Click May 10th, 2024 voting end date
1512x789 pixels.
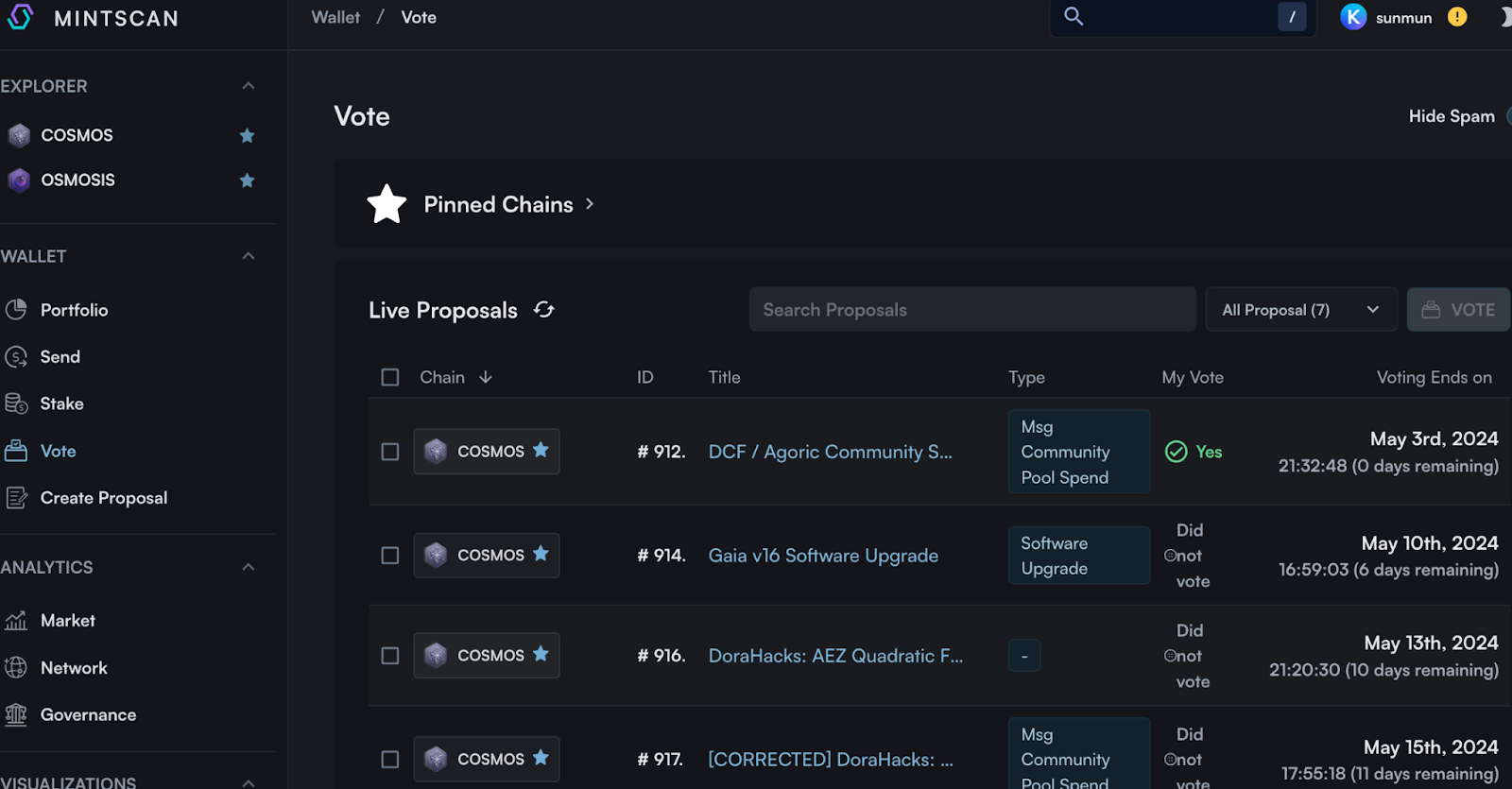click(1430, 543)
